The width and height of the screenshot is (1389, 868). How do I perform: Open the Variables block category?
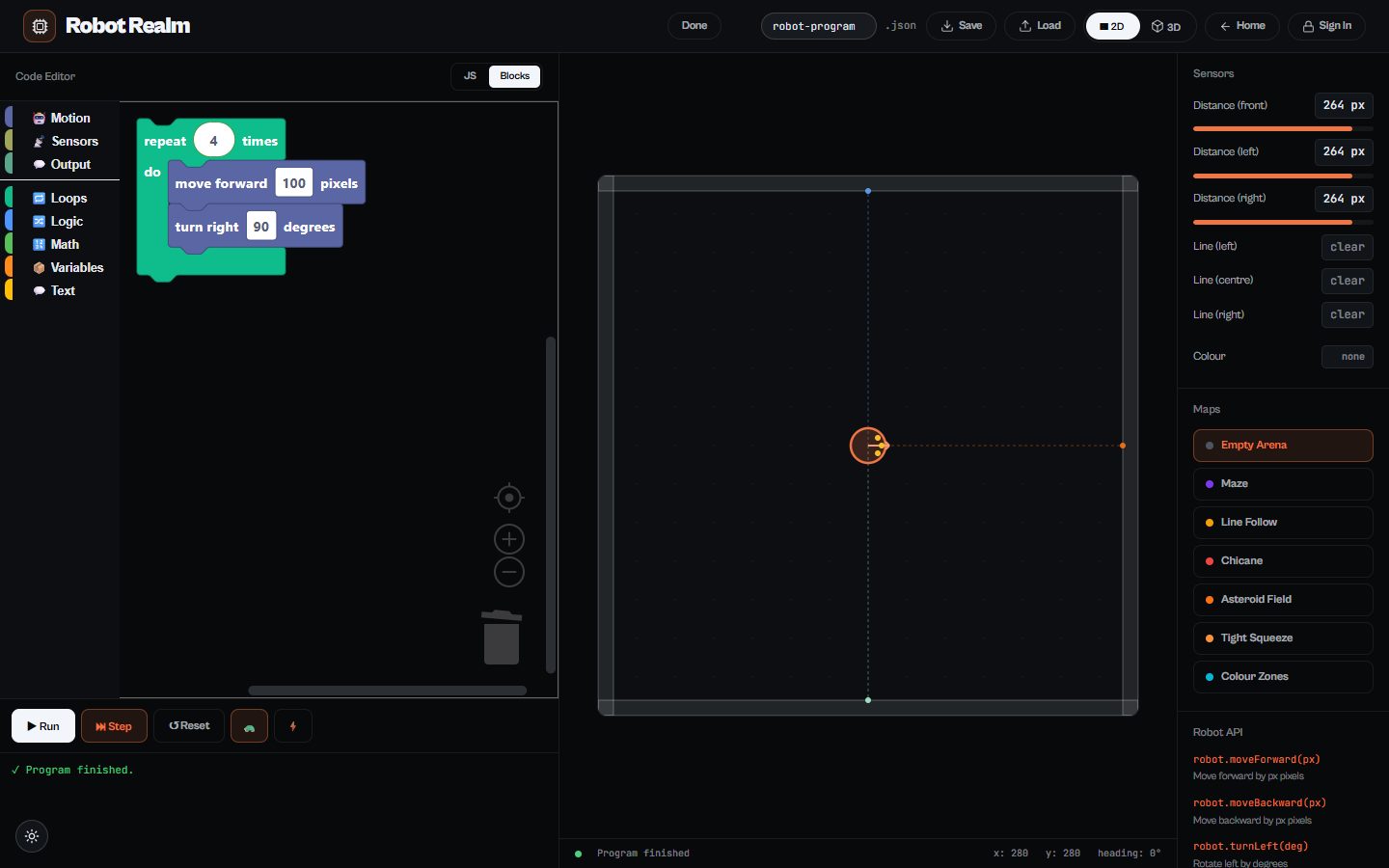click(x=61, y=267)
